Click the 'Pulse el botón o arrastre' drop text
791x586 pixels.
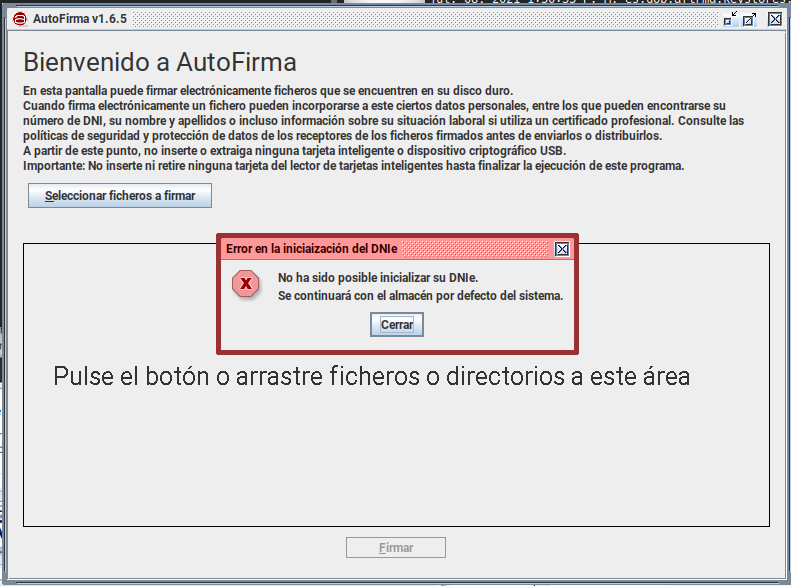pos(371,377)
